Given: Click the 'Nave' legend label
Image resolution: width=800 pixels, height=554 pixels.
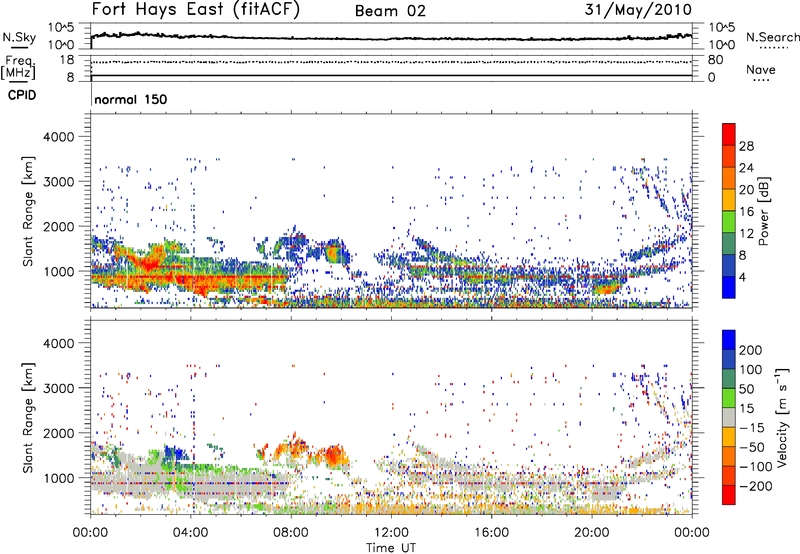Looking at the screenshot, I should (x=761, y=70).
